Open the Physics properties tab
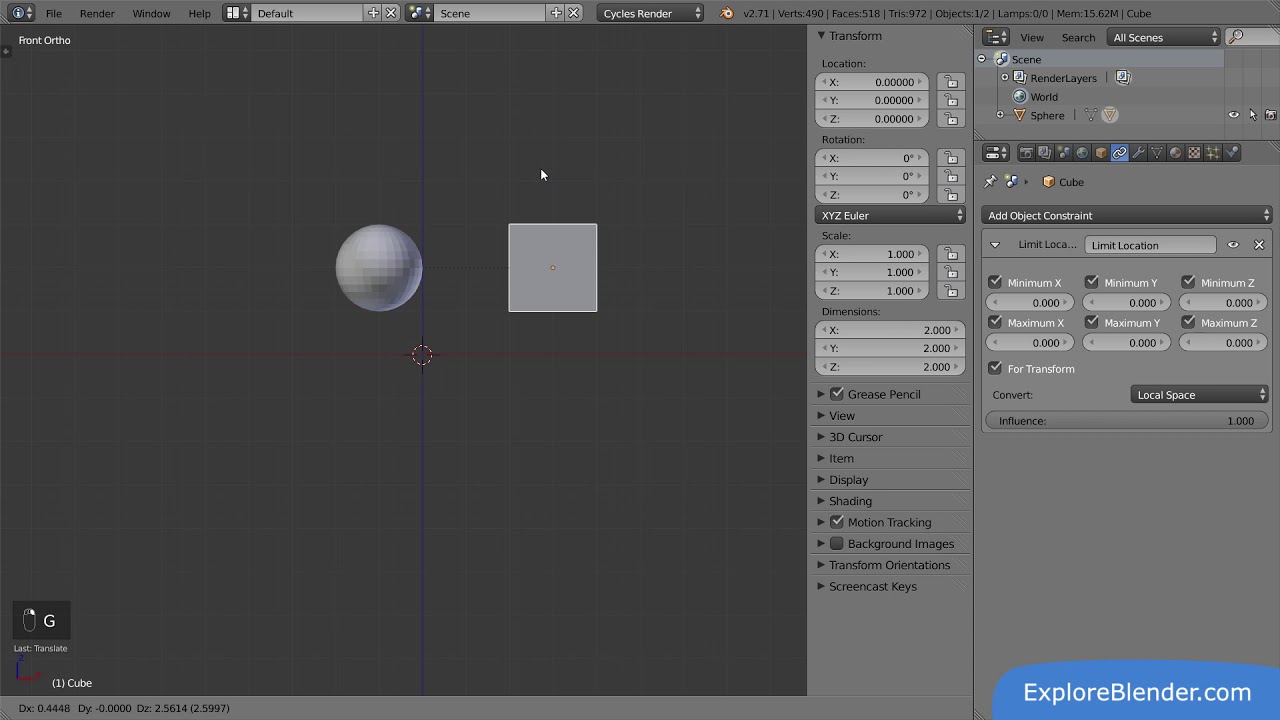Image resolution: width=1280 pixels, height=720 pixels. [x=1232, y=153]
